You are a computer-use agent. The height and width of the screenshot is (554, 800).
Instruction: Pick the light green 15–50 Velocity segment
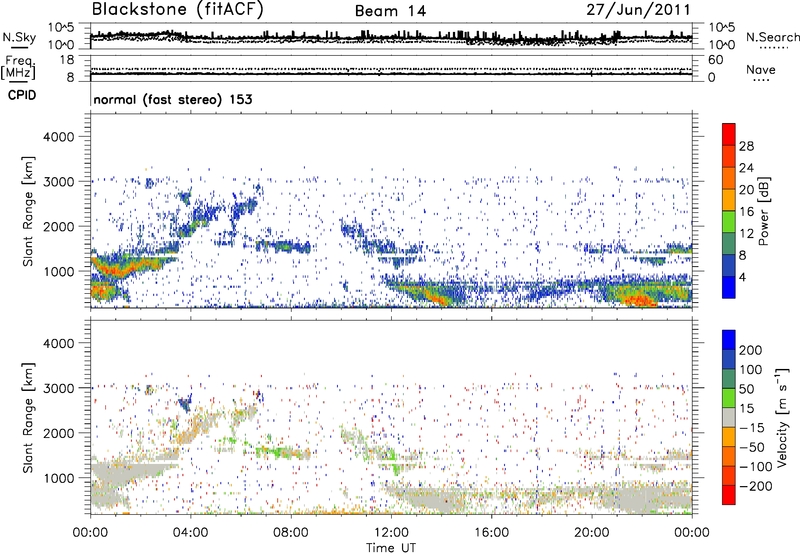(x=729, y=398)
